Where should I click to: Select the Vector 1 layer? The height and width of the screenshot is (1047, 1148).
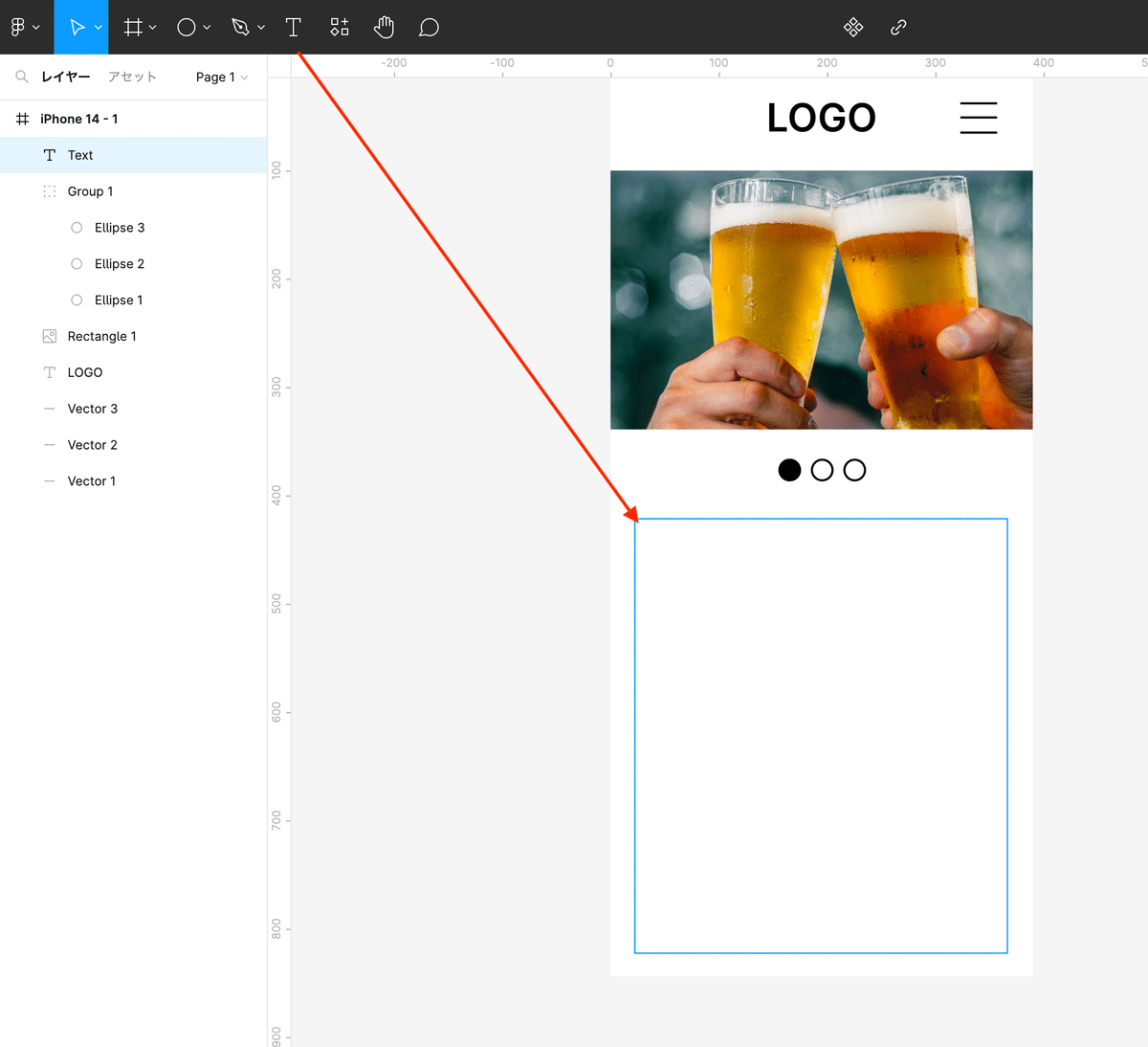133,481
